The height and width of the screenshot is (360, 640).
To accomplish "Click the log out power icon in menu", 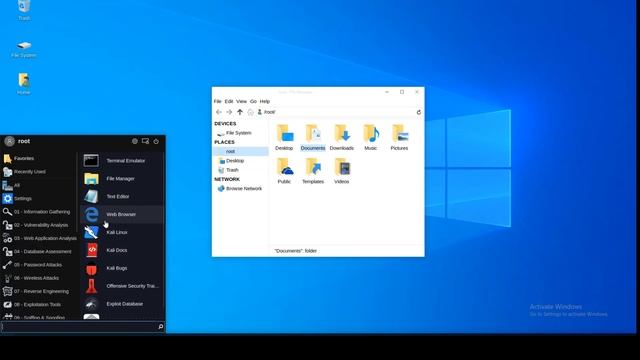I will pyautogui.click(x=156, y=141).
